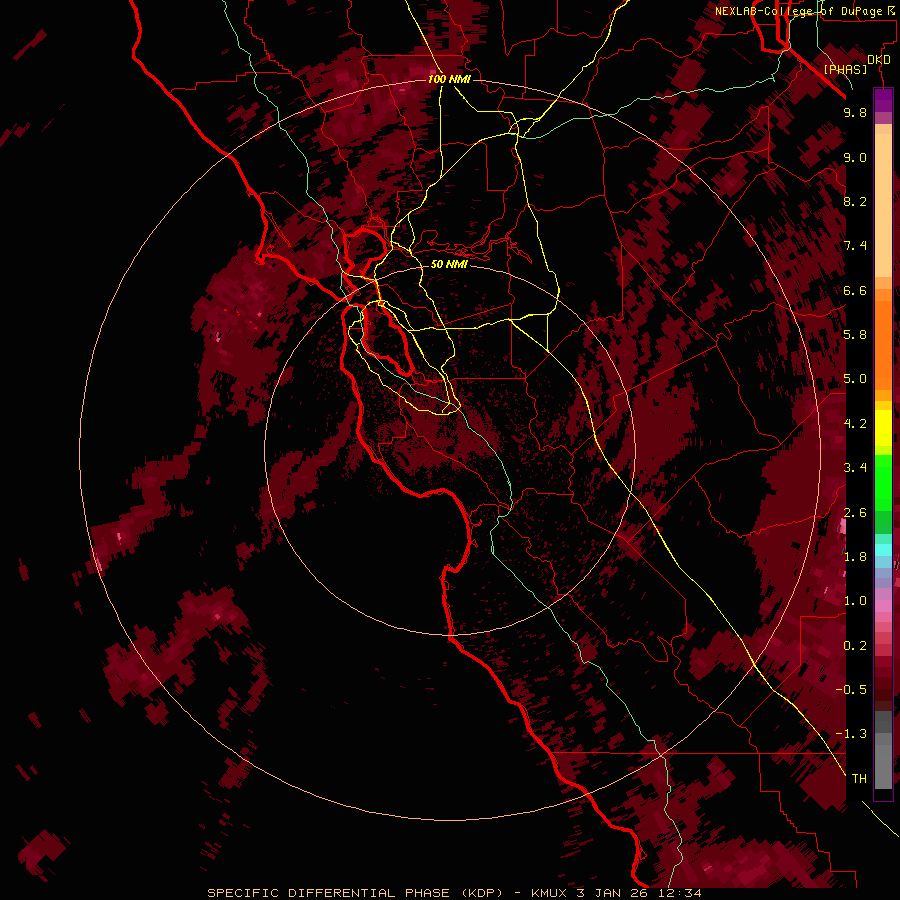Click the 1.8 legend label
Screen dimensions: 900x900
[855, 557]
